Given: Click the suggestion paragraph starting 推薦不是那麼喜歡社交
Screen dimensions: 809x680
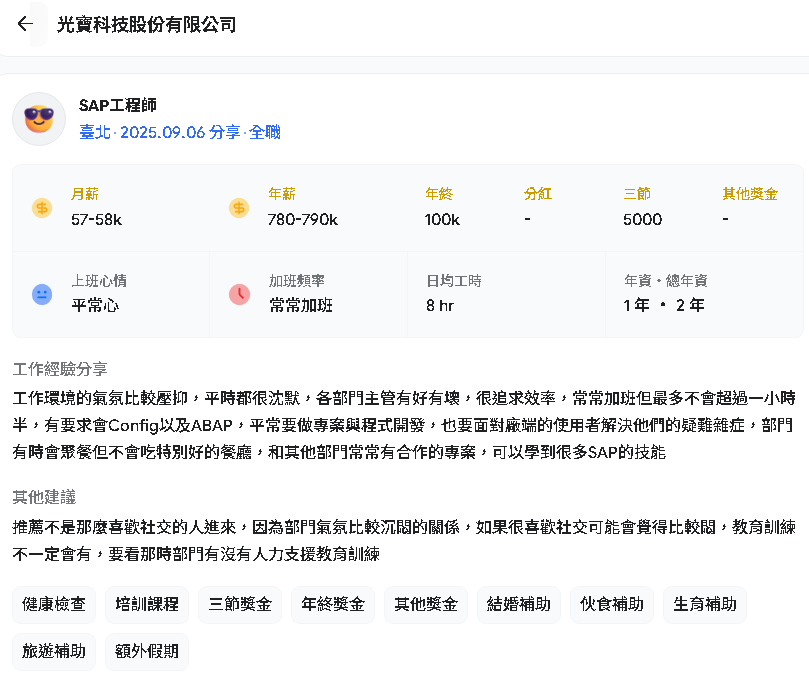Looking at the screenshot, I should coord(404,541).
